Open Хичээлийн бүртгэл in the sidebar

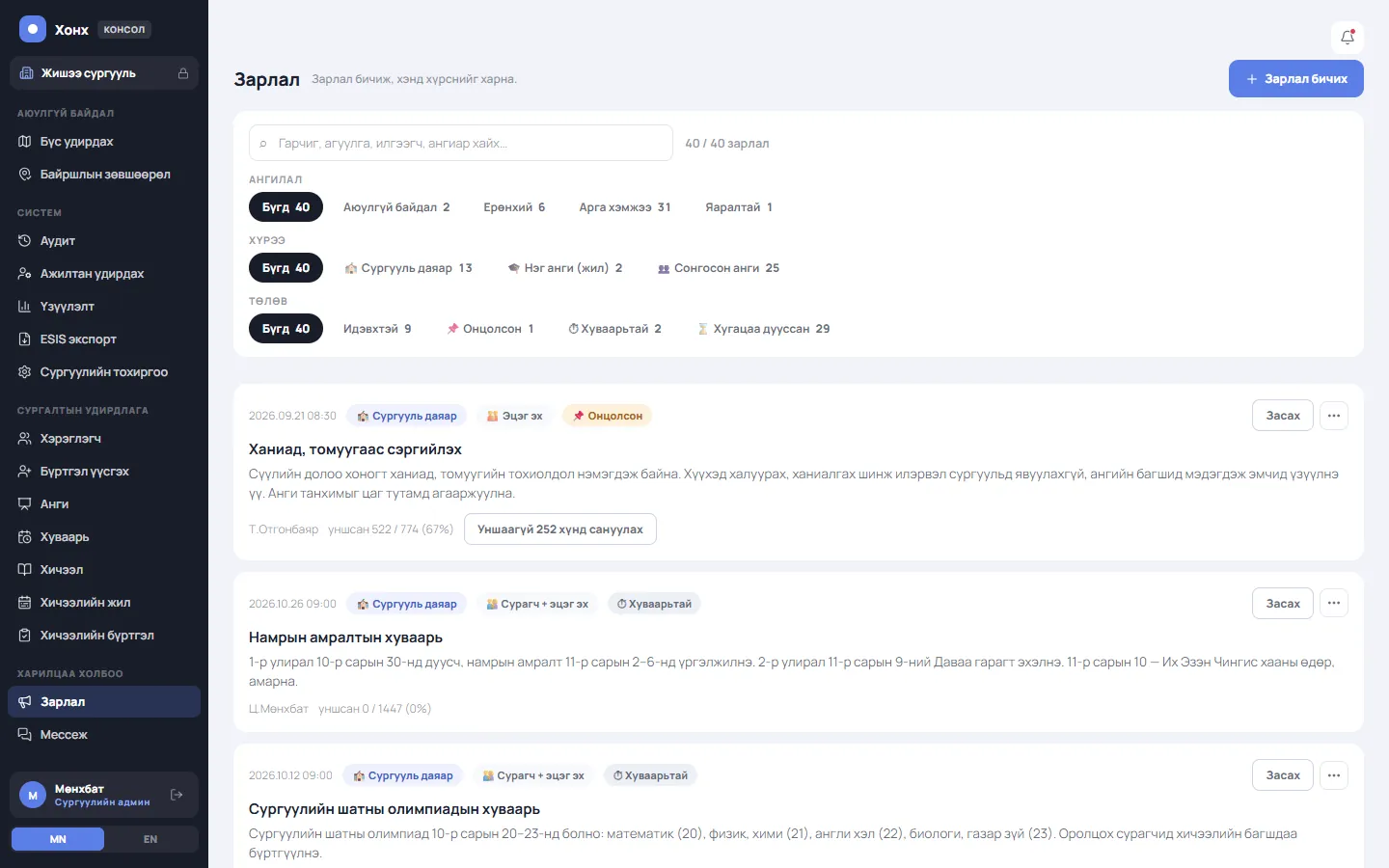[x=104, y=636]
